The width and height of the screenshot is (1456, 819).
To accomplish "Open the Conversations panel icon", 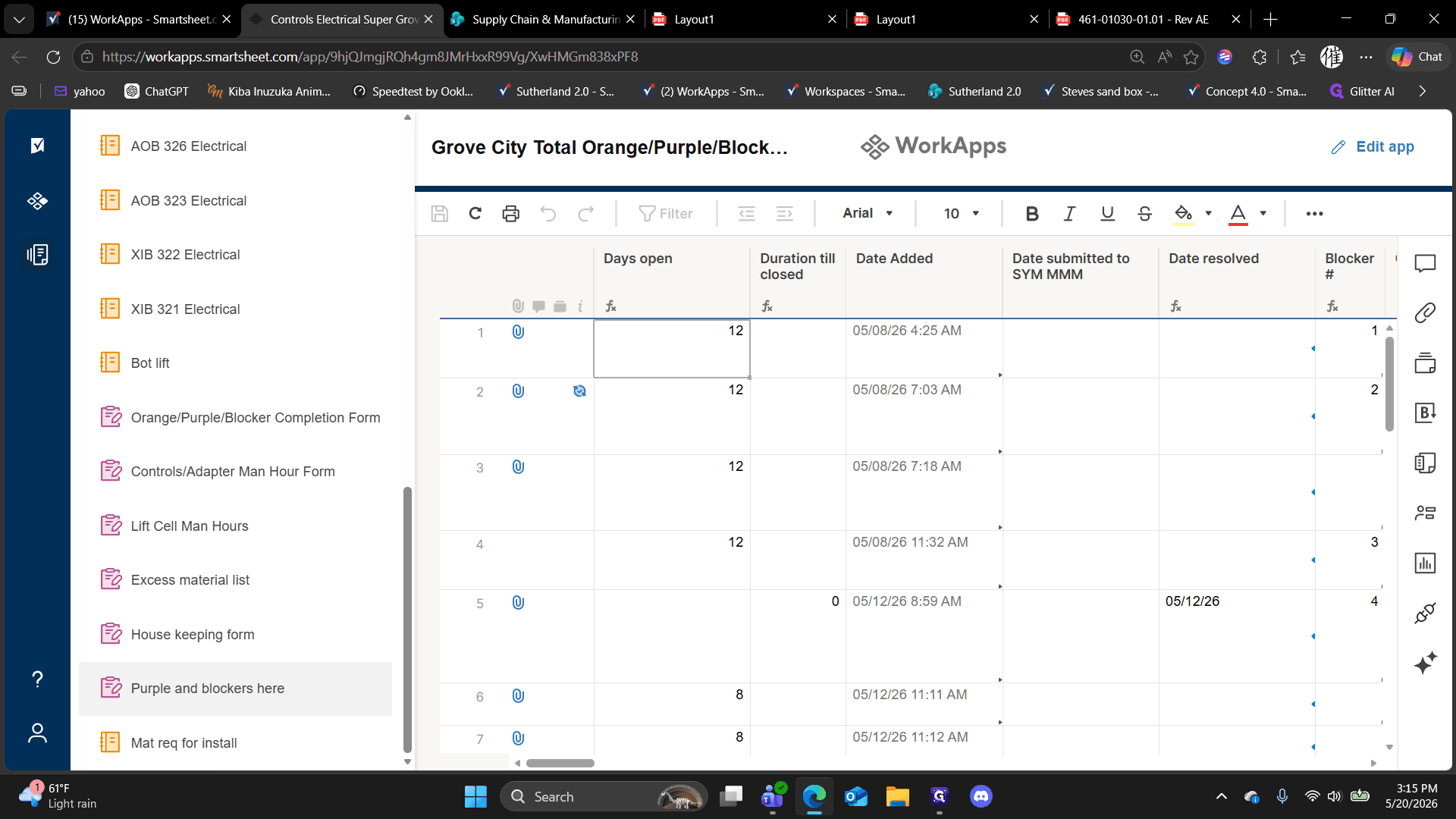I will pos(1425,263).
